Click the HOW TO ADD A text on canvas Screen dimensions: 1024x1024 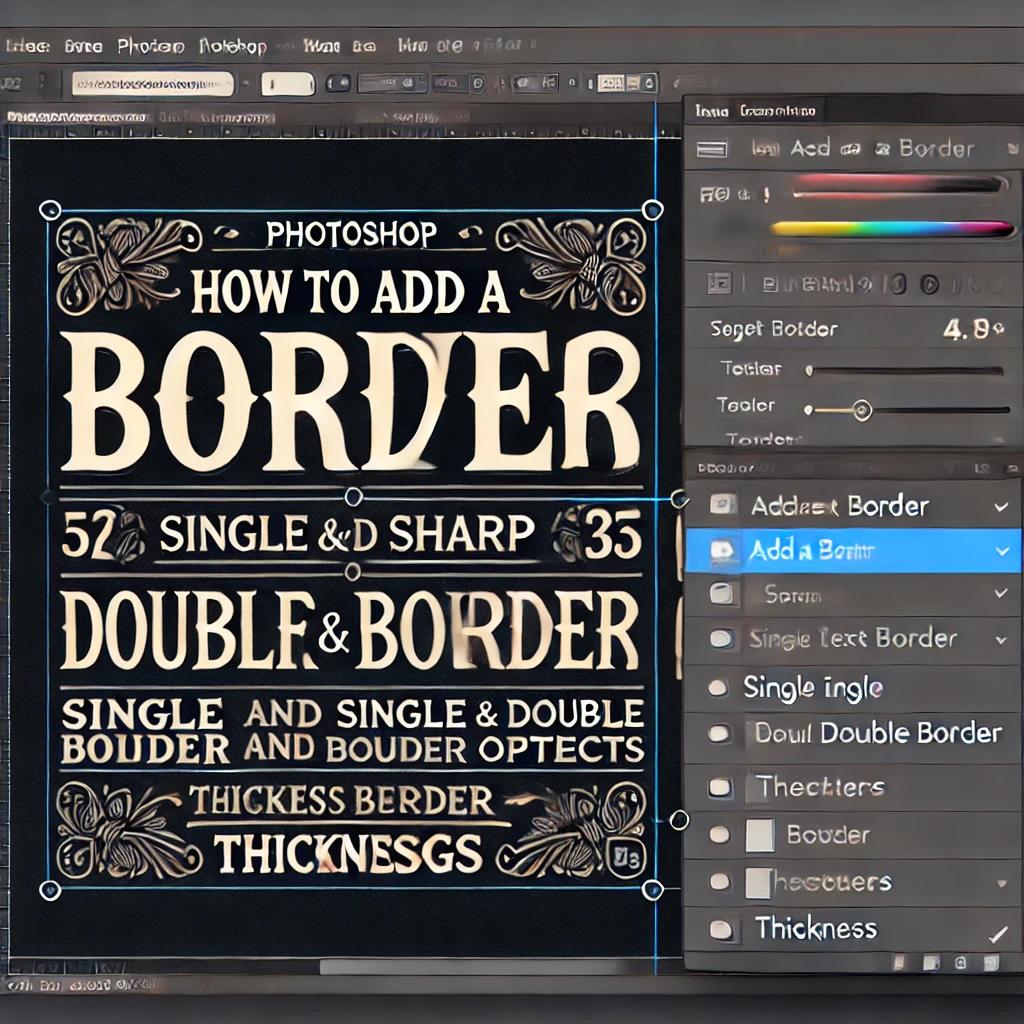(350, 291)
